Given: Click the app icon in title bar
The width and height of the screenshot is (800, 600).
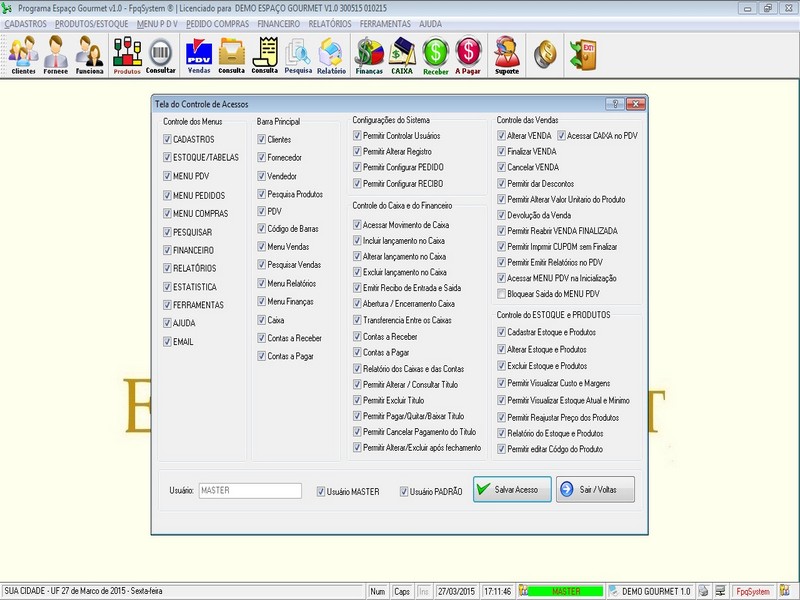Looking at the screenshot, I should [x=7, y=8].
